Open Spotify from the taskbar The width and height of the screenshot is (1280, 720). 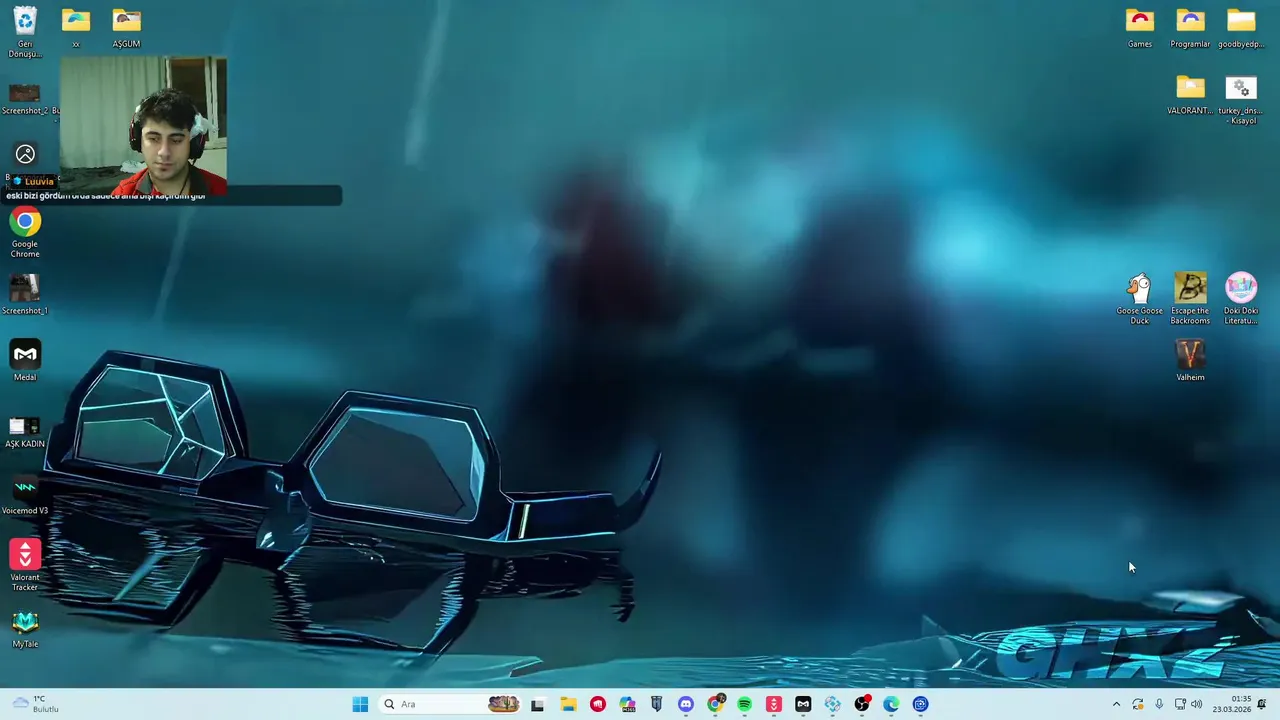point(744,704)
